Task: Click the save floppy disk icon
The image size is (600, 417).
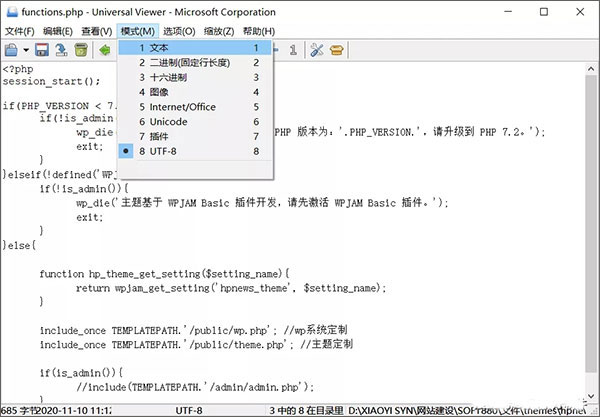Action: point(42,49)
